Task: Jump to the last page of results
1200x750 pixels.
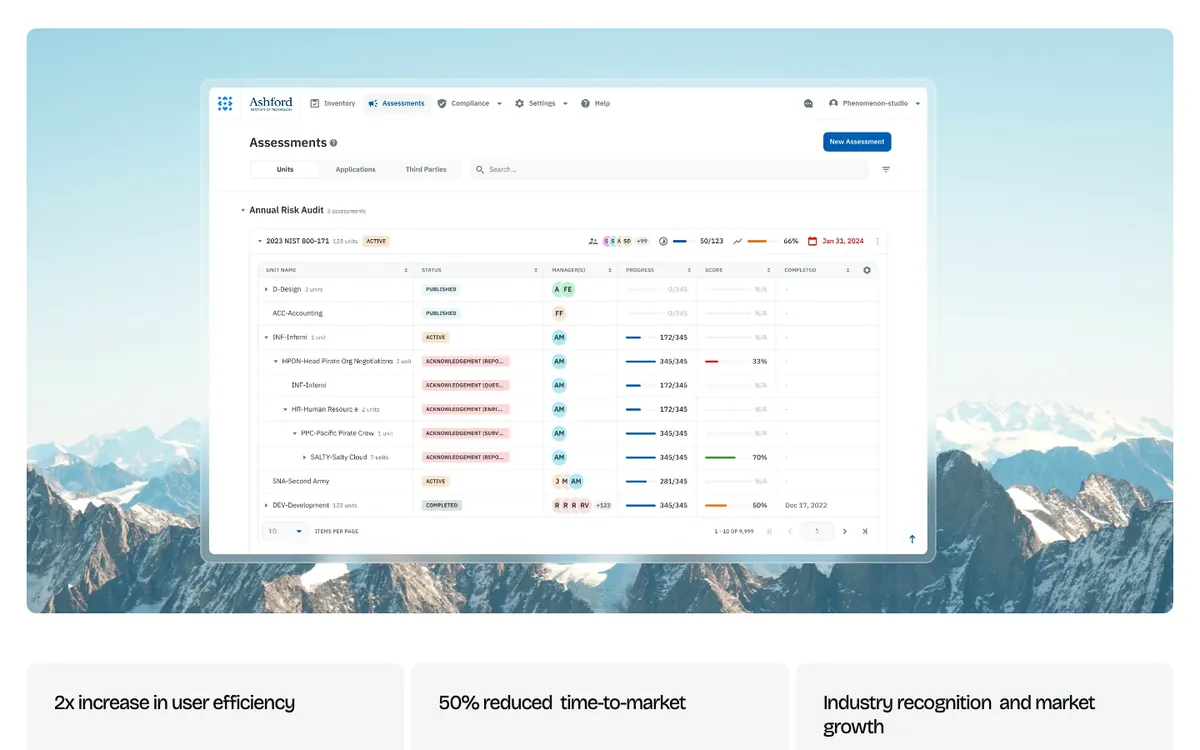Action: coord(865,531)
